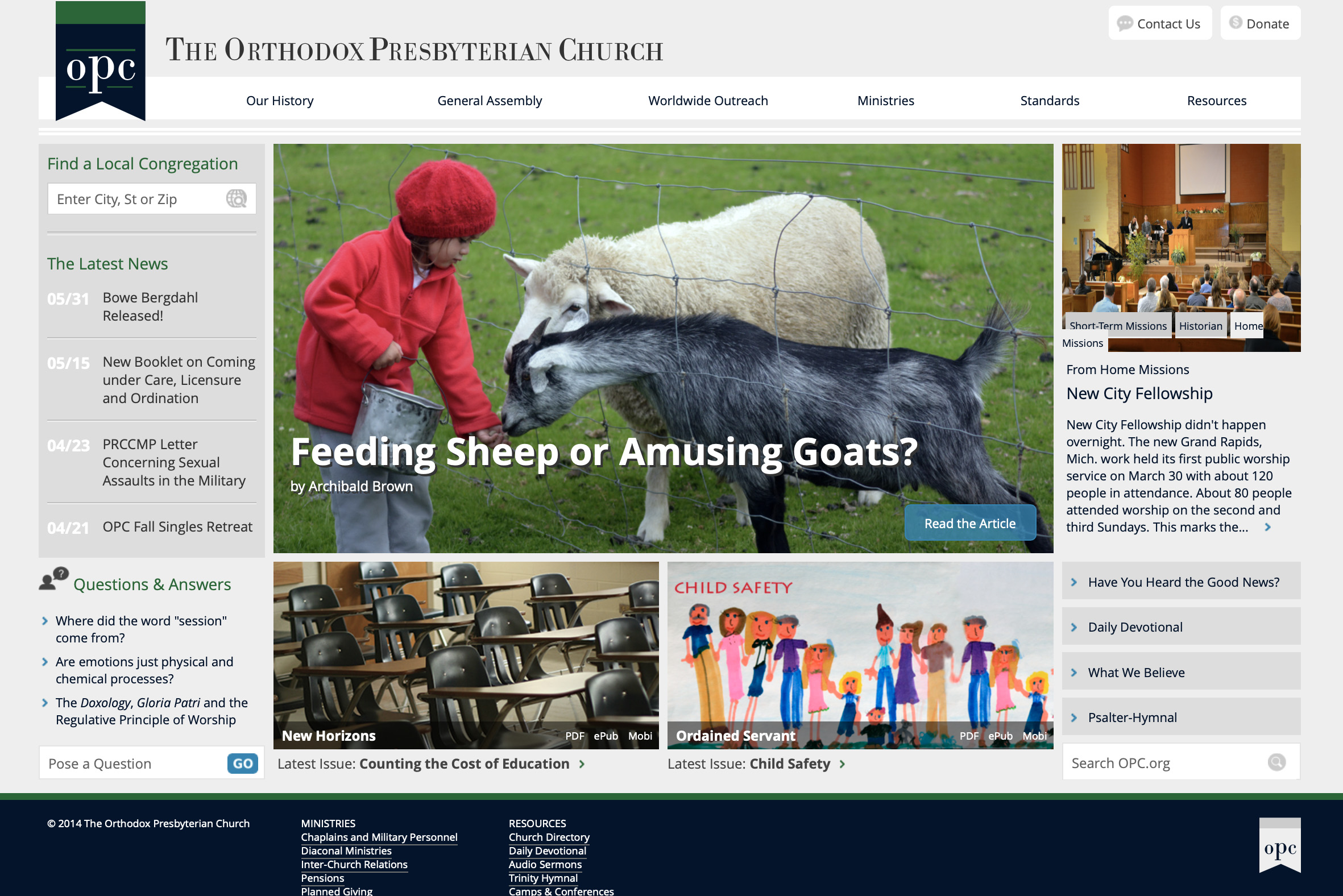The image size is (1343, 896).
Task: Open the Worldwide Outreach menu
Action: click(x=707, y=101)
